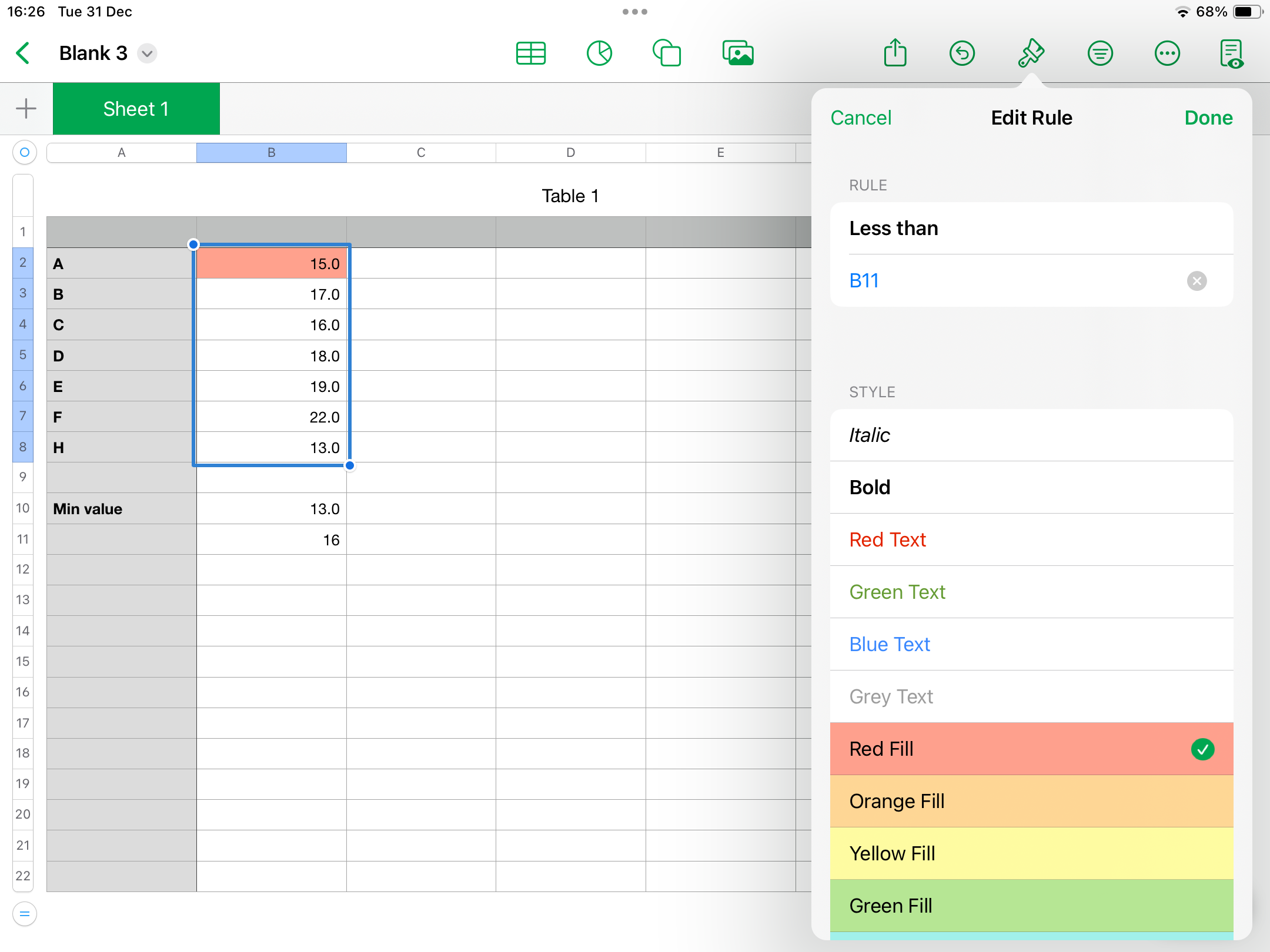Select the table handle circle

tap(24, 152)
